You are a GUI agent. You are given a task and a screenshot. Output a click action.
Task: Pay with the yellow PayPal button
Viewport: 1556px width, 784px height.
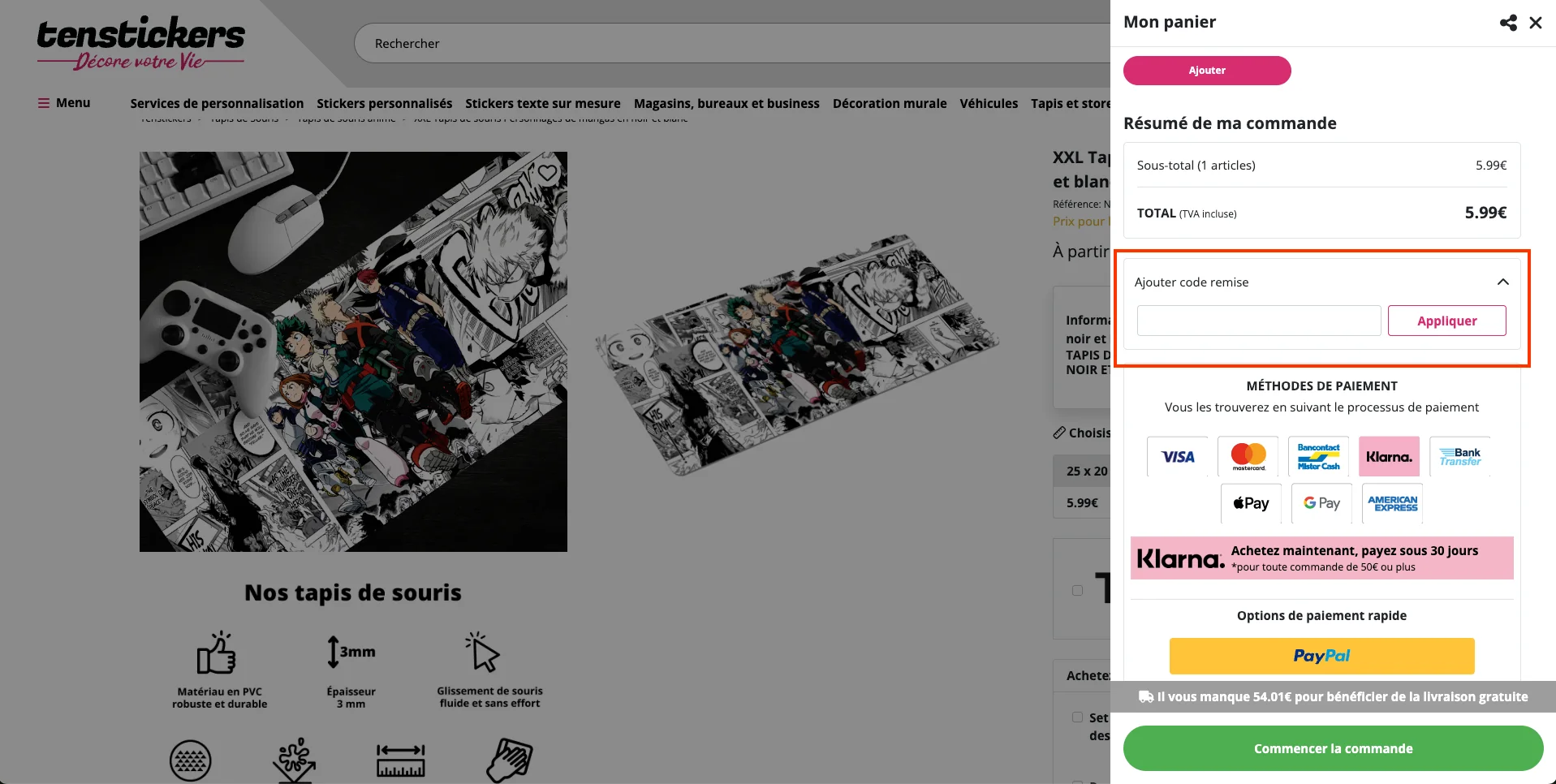(1322, 656)
